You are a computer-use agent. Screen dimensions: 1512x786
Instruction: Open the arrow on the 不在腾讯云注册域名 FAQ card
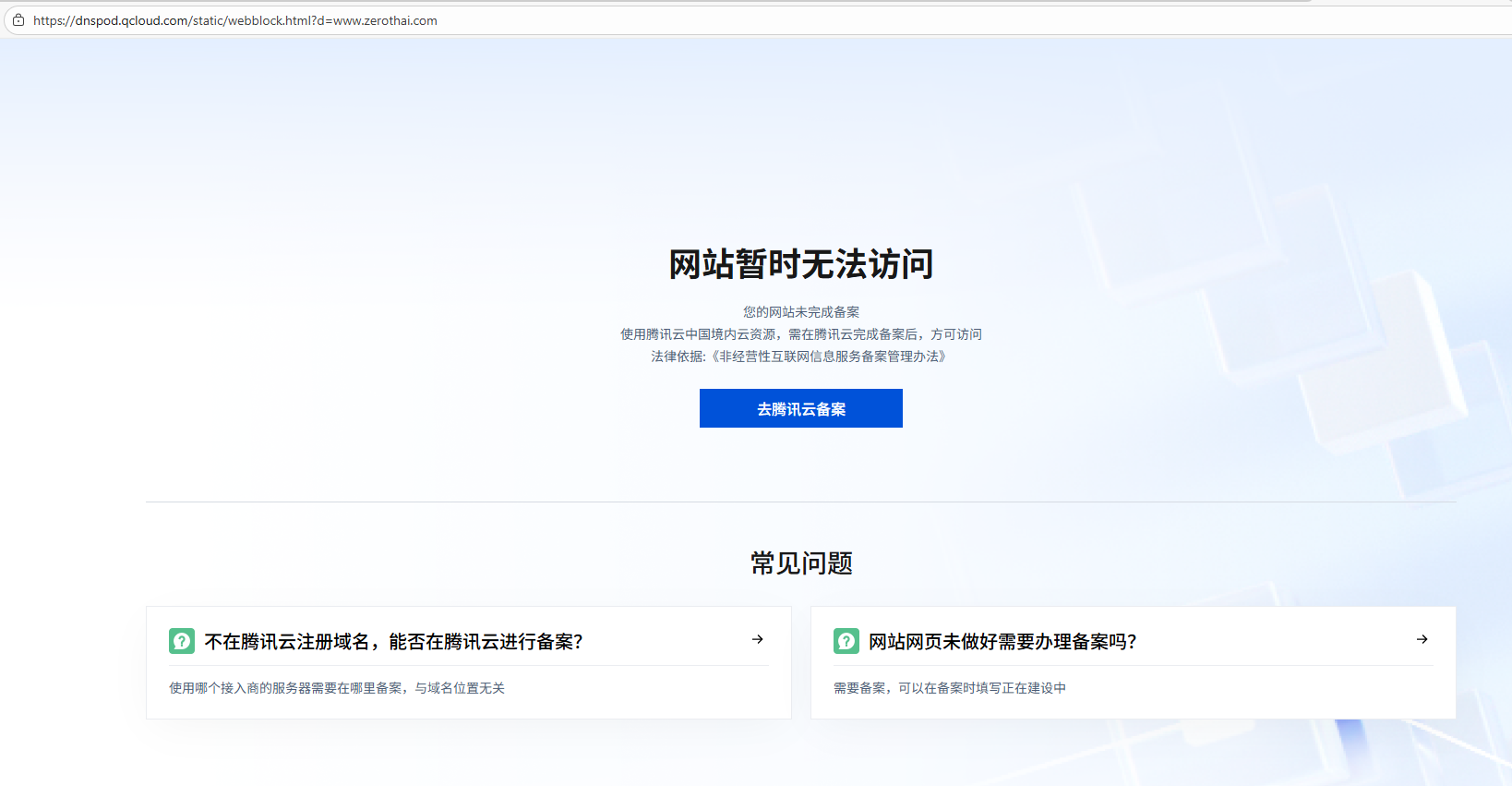coord(758,639)
